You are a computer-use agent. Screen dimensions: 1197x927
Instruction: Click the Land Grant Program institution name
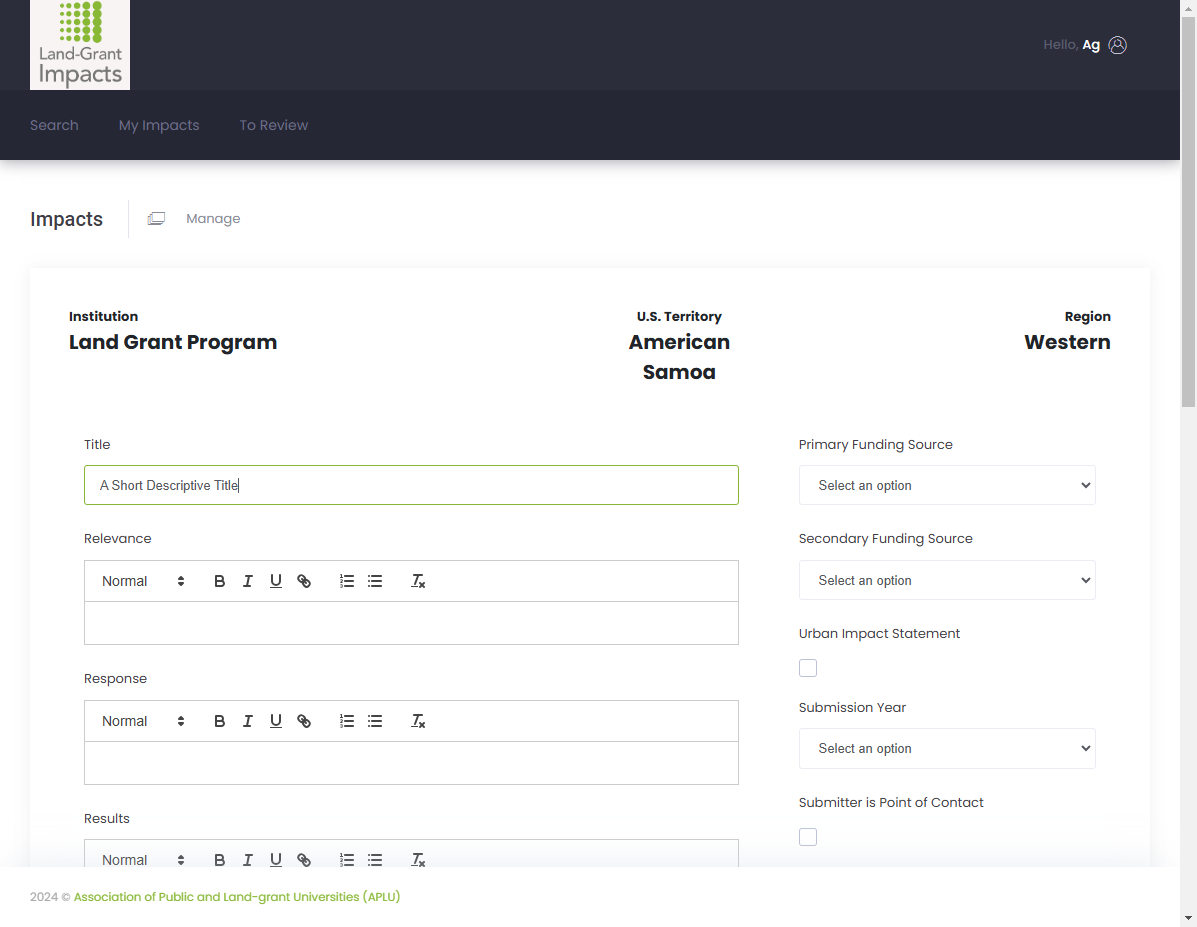point(173,342)
